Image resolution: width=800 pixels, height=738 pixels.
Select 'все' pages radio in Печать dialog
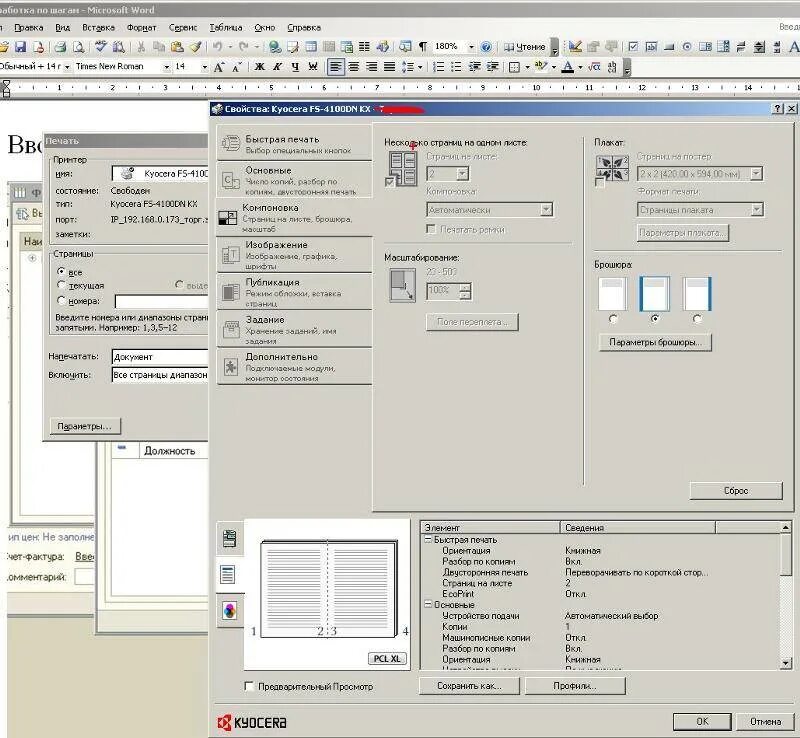point(61,272)
